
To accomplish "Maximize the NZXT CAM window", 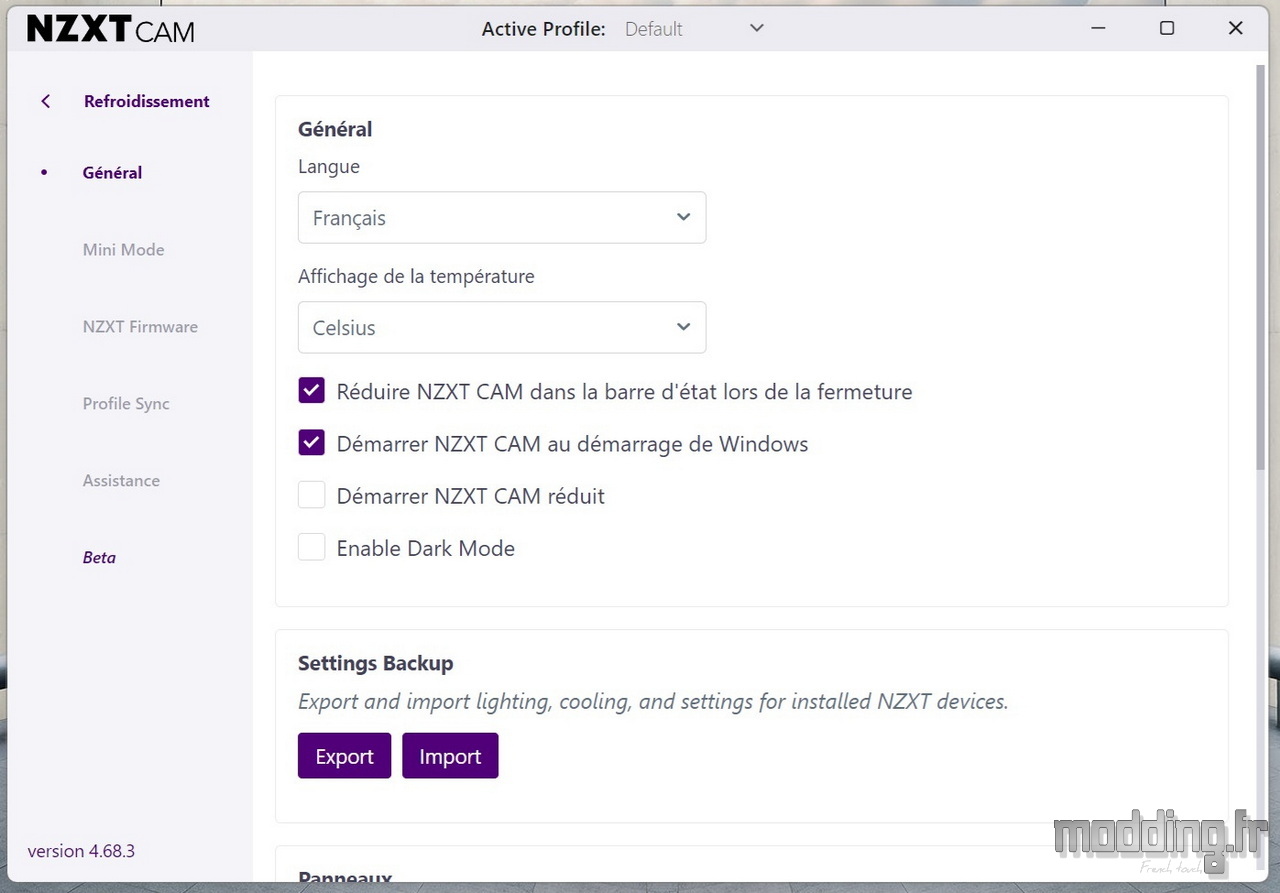I will coord(1166,28).
